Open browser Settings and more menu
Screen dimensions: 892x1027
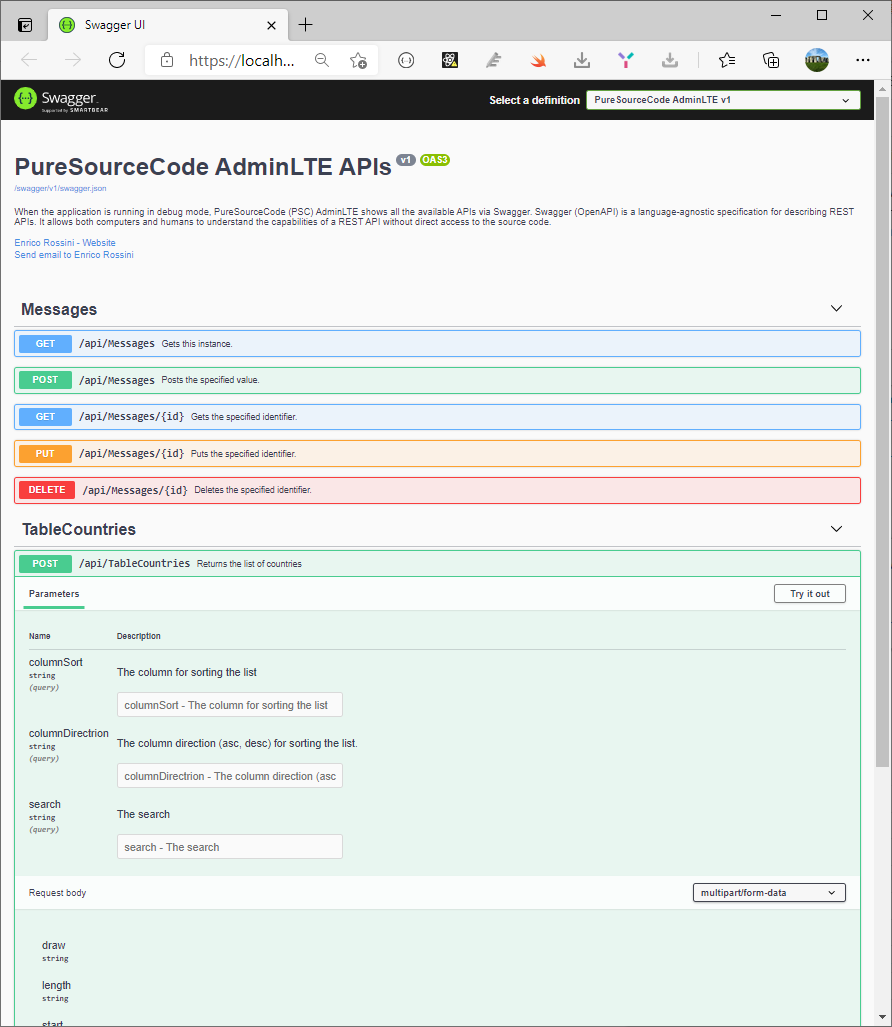[x=863, y=60]
